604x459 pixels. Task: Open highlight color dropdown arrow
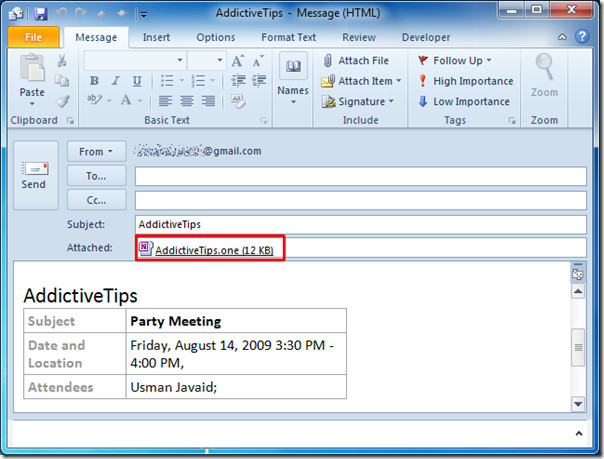(109, 101)
